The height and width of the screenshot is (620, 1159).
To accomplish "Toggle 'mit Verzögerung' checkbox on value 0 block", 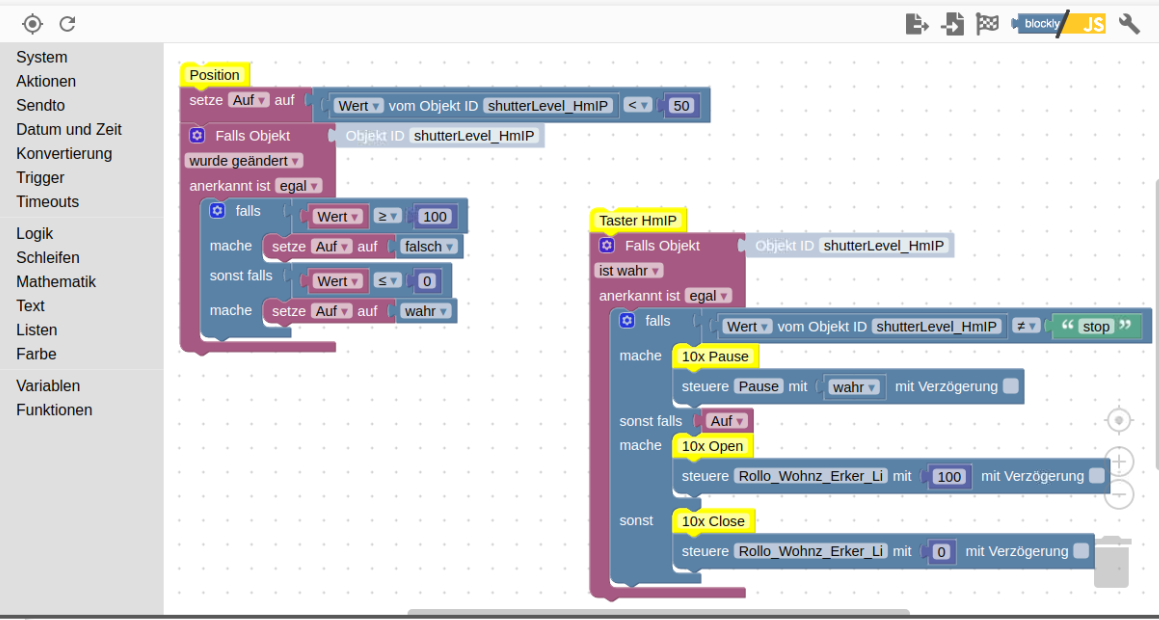I will point(1081,551).
